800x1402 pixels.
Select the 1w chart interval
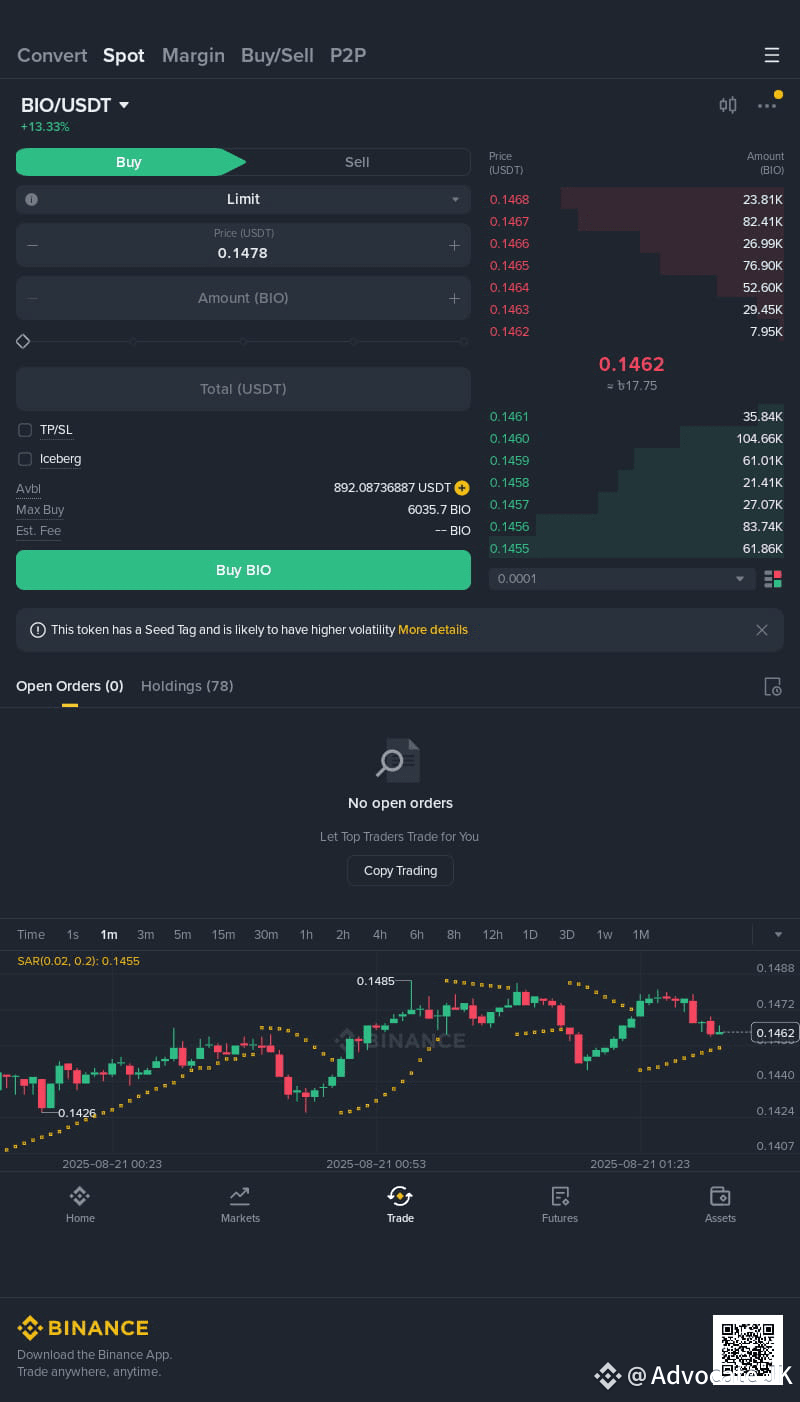(x=604, y=935)
